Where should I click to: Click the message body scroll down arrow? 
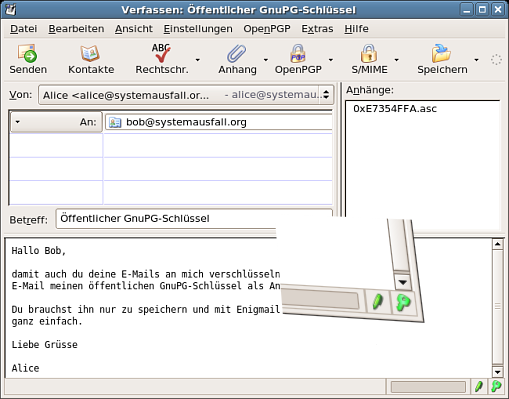coord(498,372)
